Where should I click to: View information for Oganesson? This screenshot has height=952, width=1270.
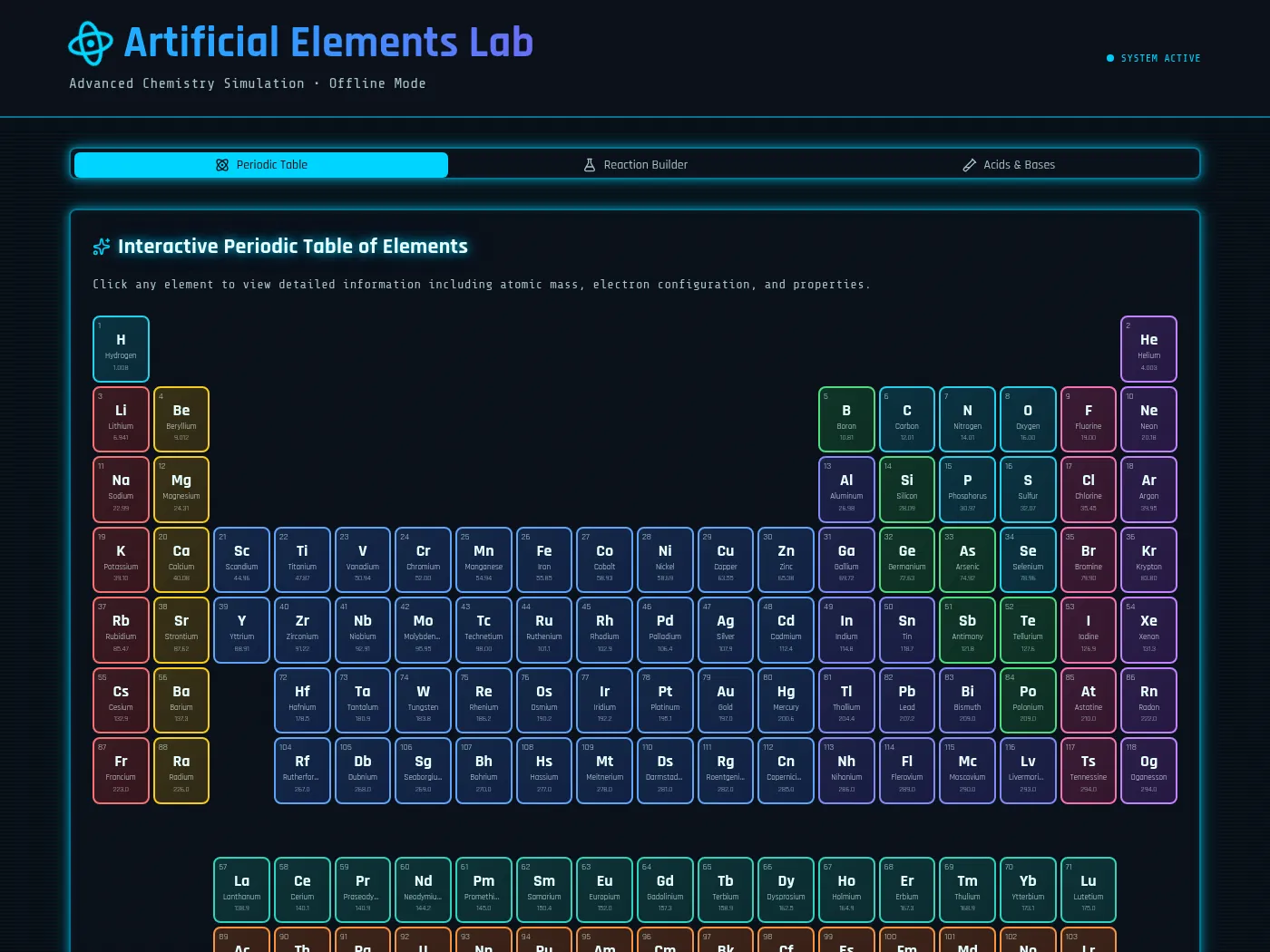point(1148,771)
